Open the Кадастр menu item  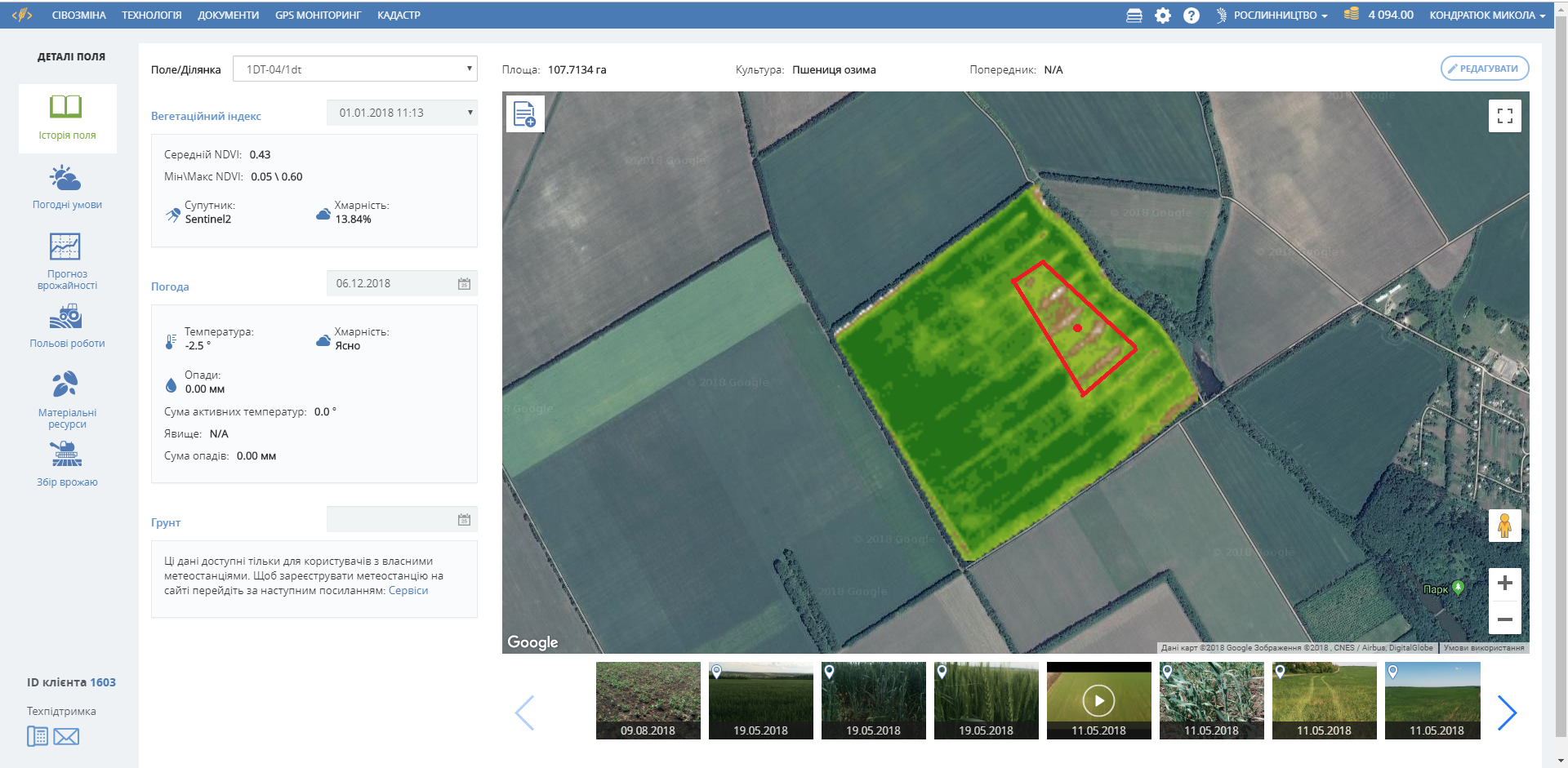pyautogui.click(x=399, y=16)
